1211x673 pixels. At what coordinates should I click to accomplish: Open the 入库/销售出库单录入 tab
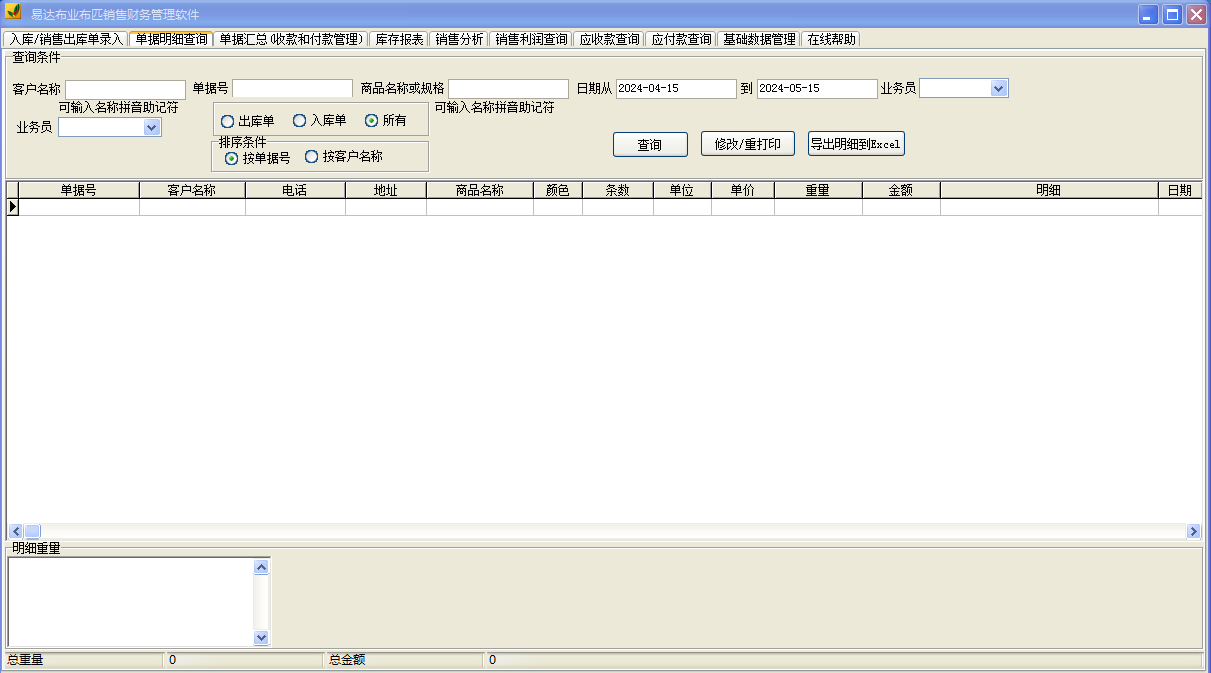(x=66, y=39)
